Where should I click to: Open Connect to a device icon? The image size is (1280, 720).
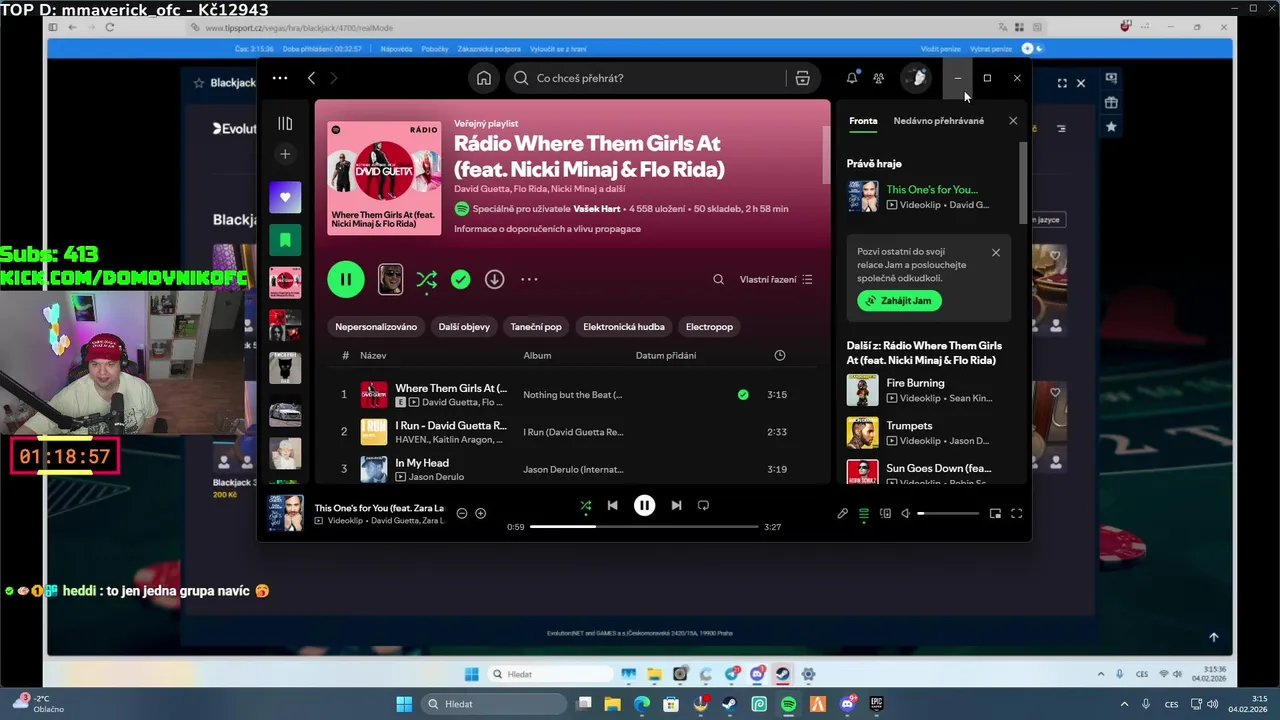pos(885,514)
